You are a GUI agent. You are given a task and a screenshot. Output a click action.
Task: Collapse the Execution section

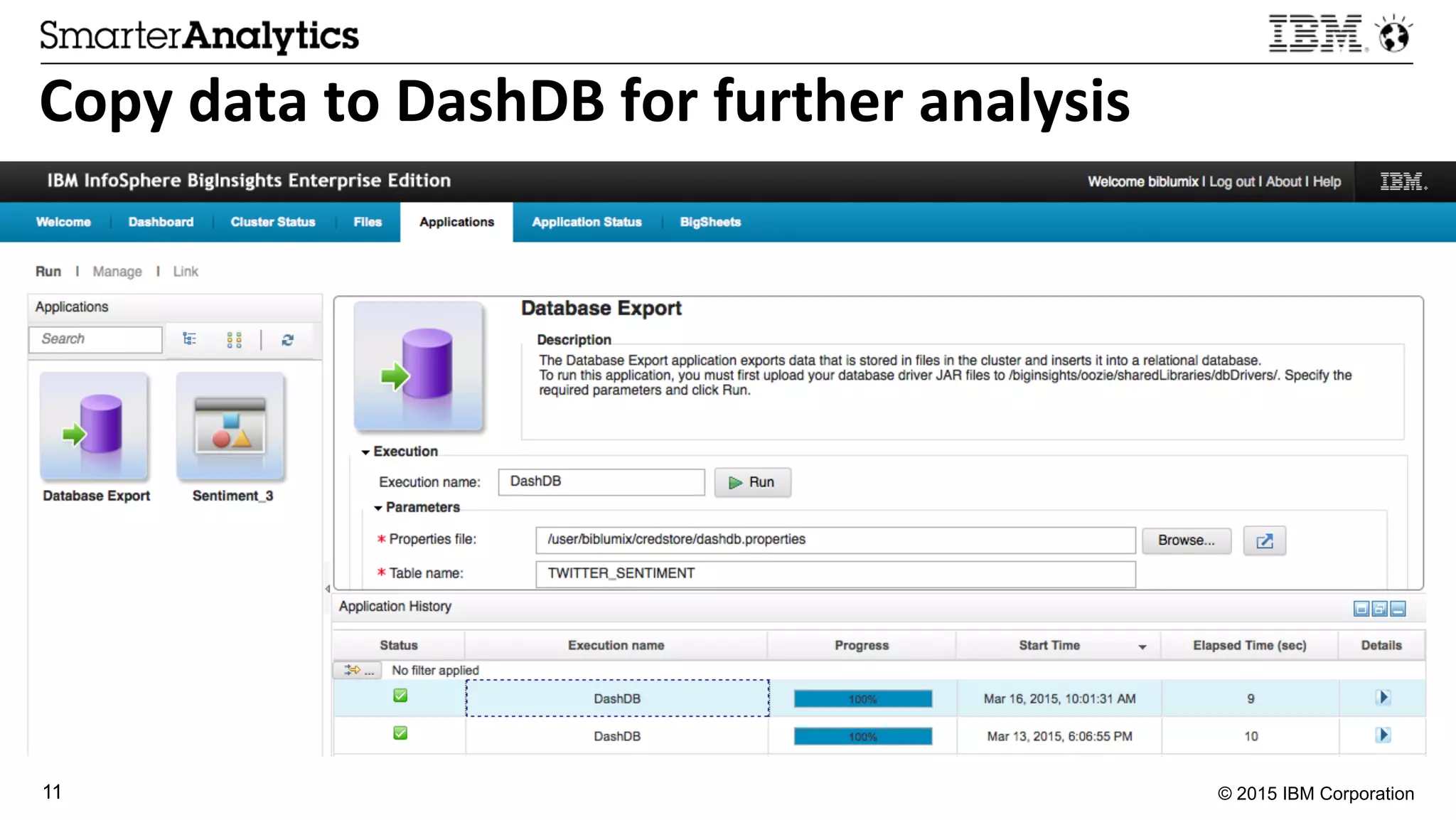[x=365, y=452]
